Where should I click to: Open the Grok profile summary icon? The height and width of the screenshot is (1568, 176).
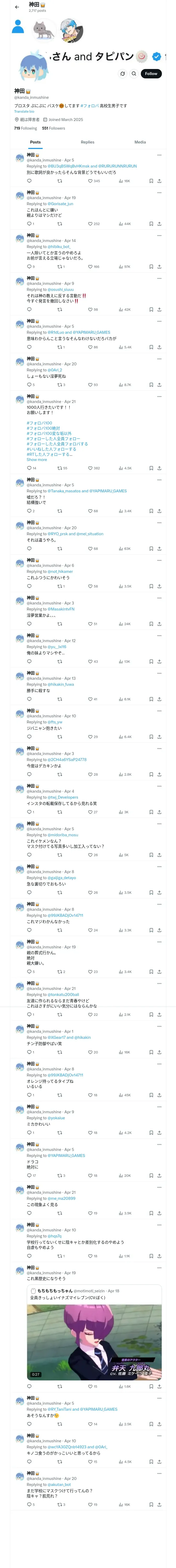tap(122, 74)
